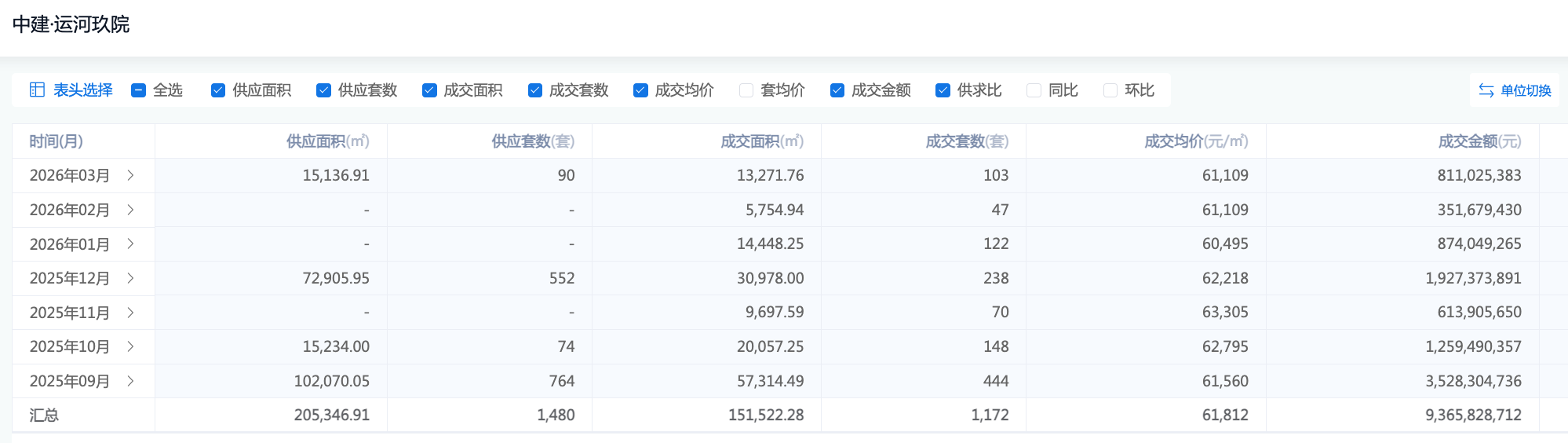Image resolution: width=1568 pixels, height=443 pixels.
Task: Click the 时间(月) column header
Action: click(57, 141)
